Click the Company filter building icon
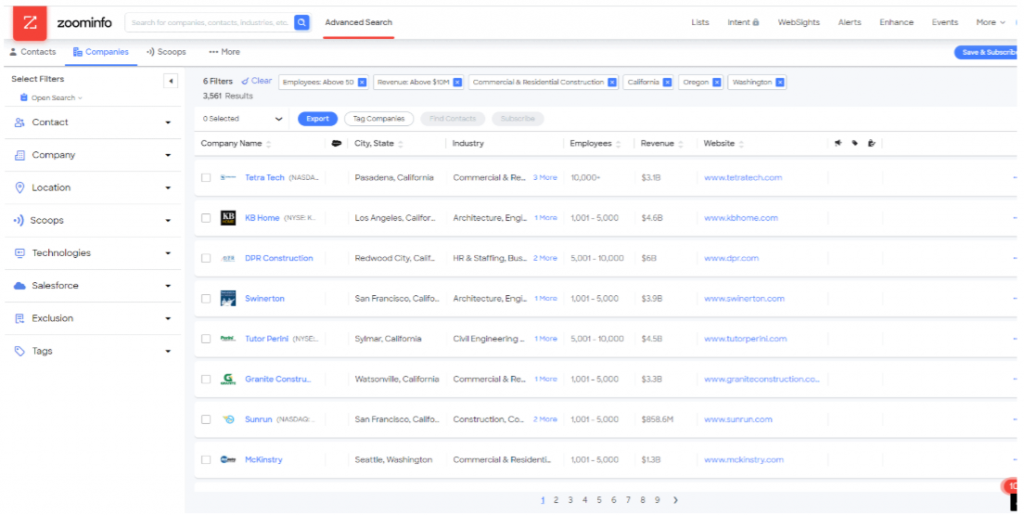The height and width of the screenshot is (515, 1024). click(x=20, y=155)
